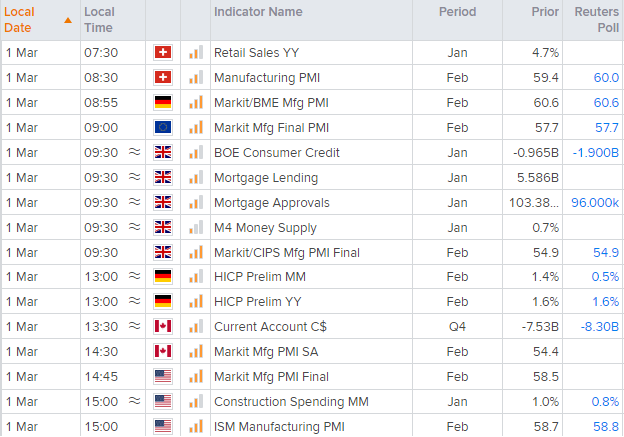Sort by Local Time column header
This screenshot has width=624, height=437.
(100, 20)
